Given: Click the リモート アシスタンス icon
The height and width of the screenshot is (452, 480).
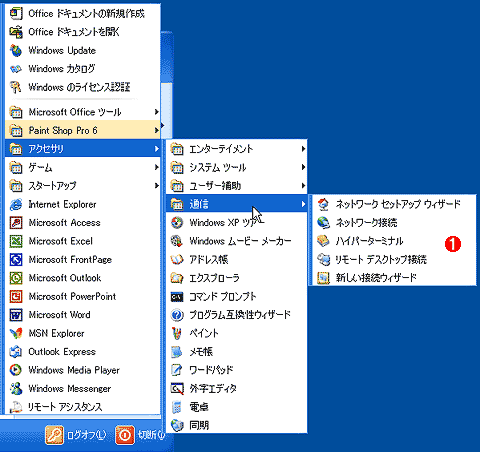Looking at the screenshot, I should (16, 407).
